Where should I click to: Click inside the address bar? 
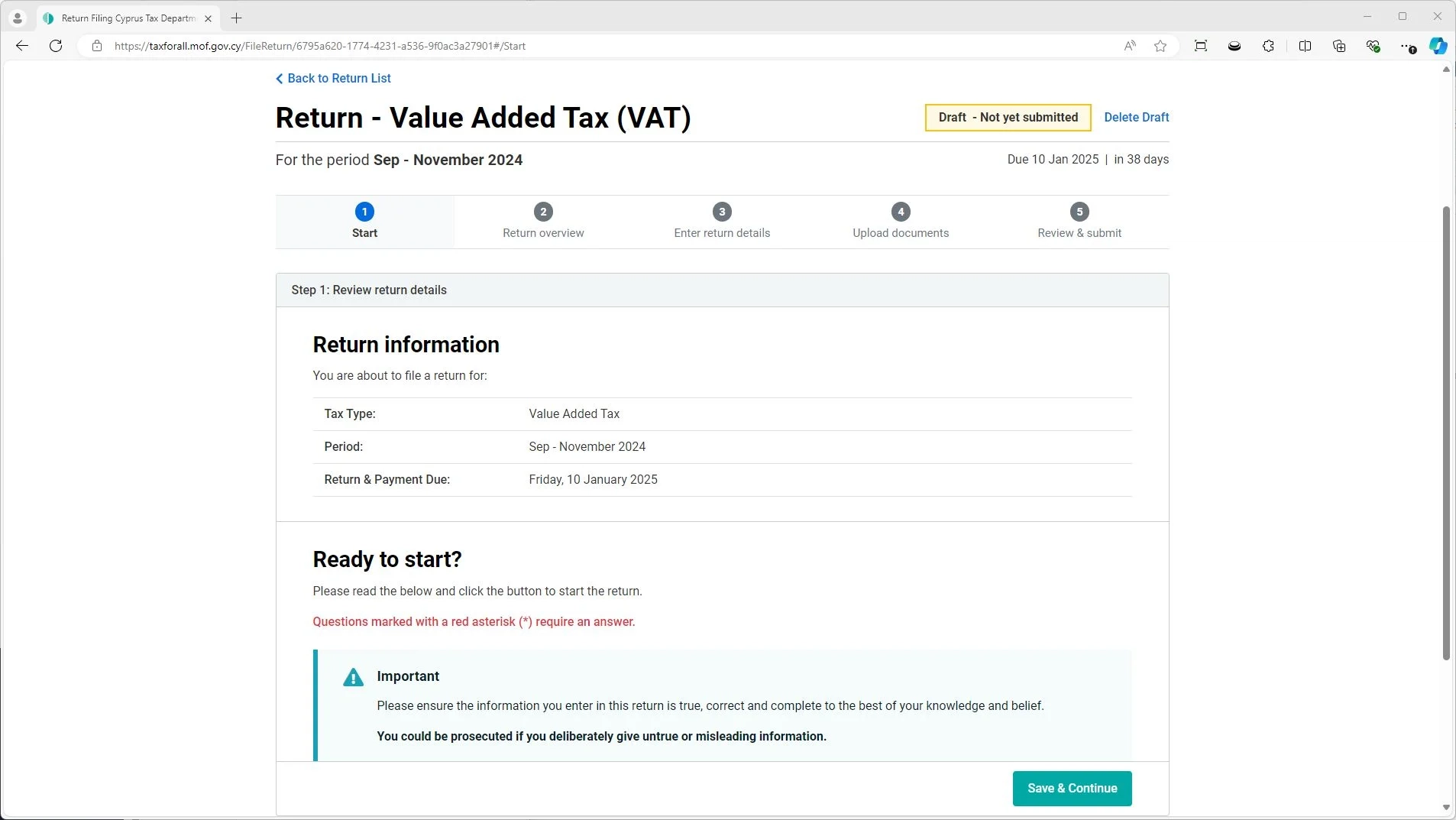coord(535,46)
